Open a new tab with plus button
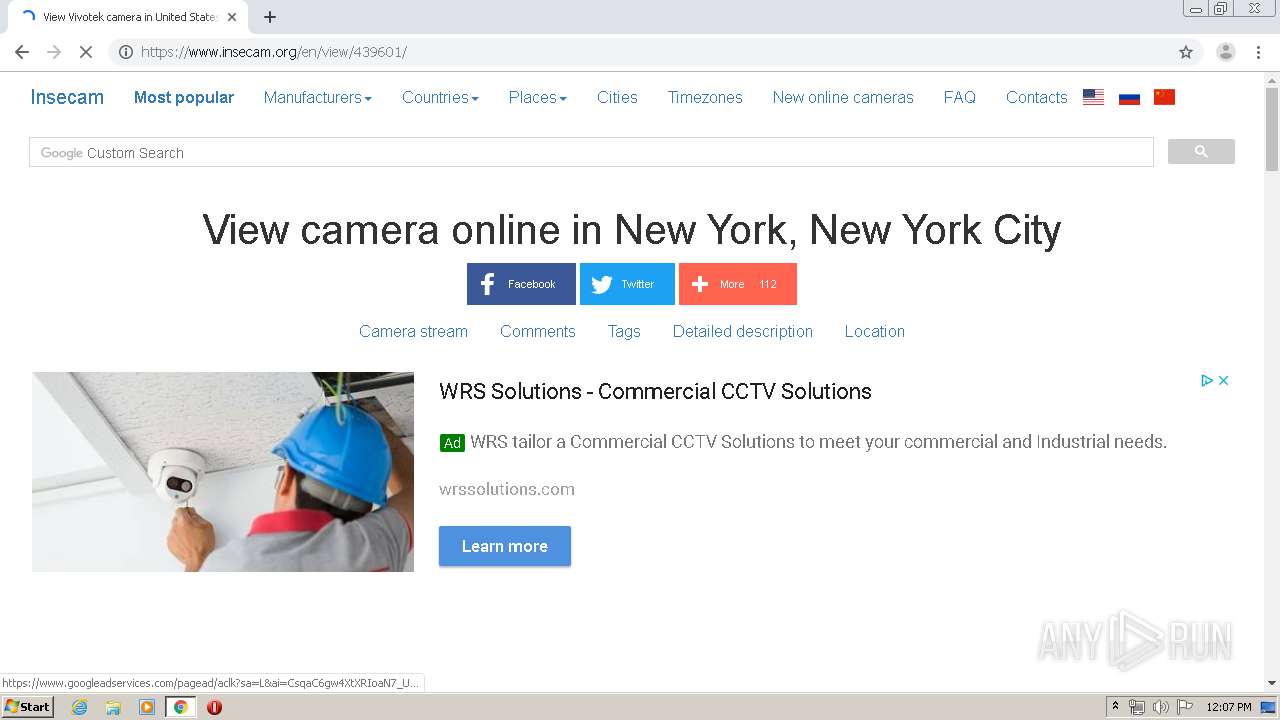Image resolution: width=1280 pixels, height=720 pixels. pyautogui.click(x=270, y=17)
